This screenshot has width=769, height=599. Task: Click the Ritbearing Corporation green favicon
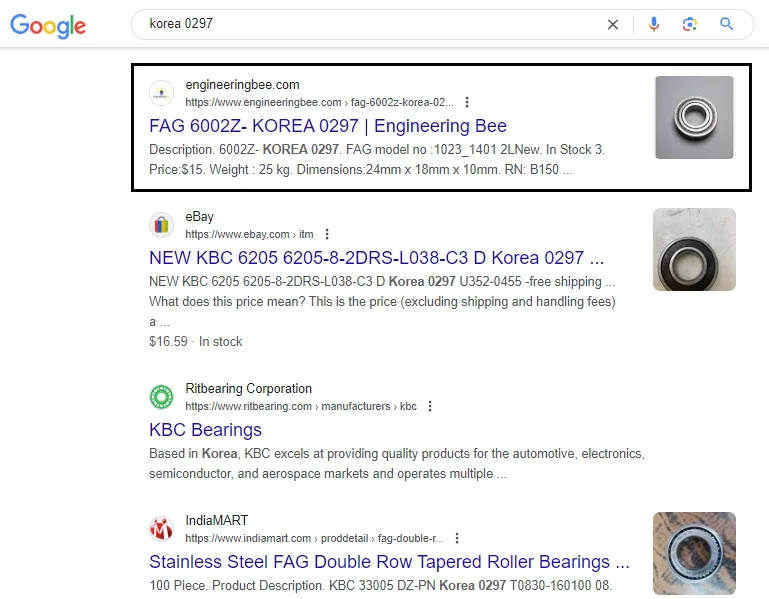pos(161,397)
